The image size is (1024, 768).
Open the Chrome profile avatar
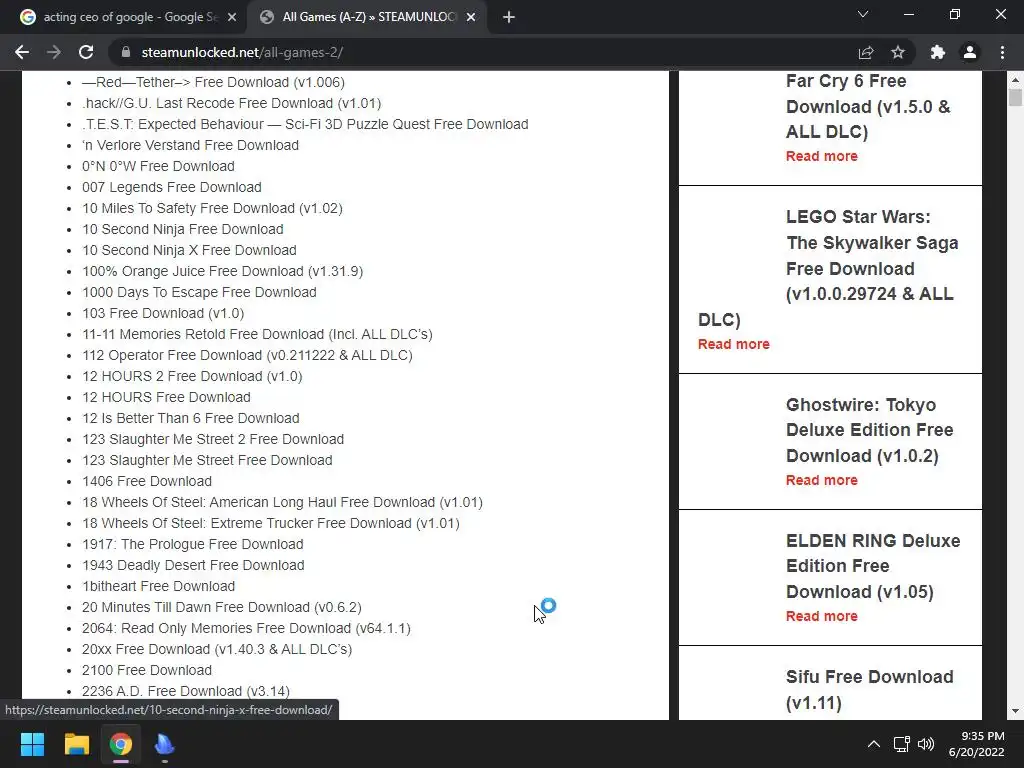pyautogui.click(x=970, y=52)
